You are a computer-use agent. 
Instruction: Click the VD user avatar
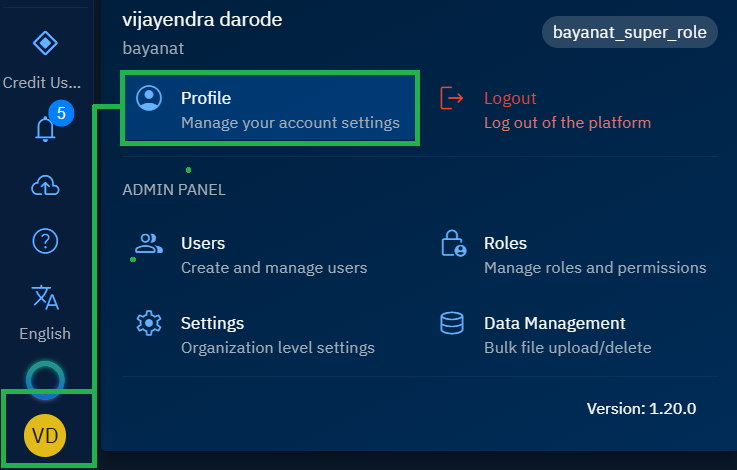coord(45,434)
